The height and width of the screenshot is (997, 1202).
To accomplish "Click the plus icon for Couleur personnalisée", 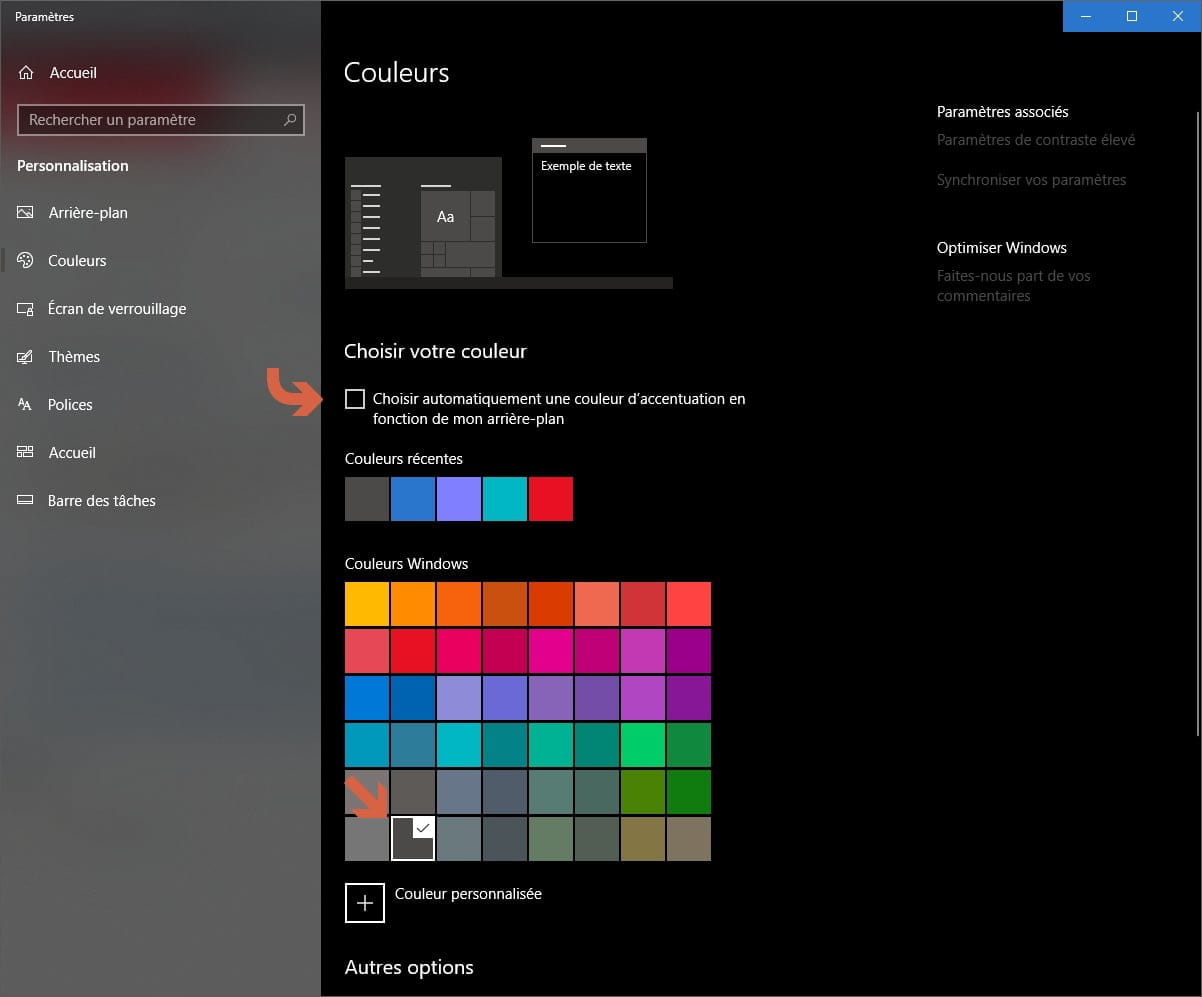I will point(365,902).
